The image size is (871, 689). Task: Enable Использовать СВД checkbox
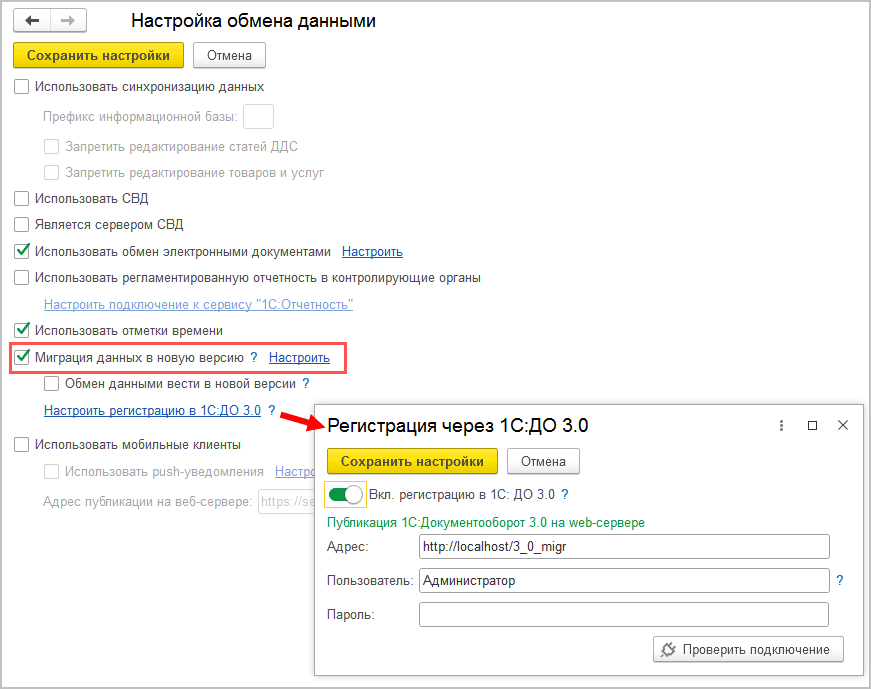tap(22, 198)
